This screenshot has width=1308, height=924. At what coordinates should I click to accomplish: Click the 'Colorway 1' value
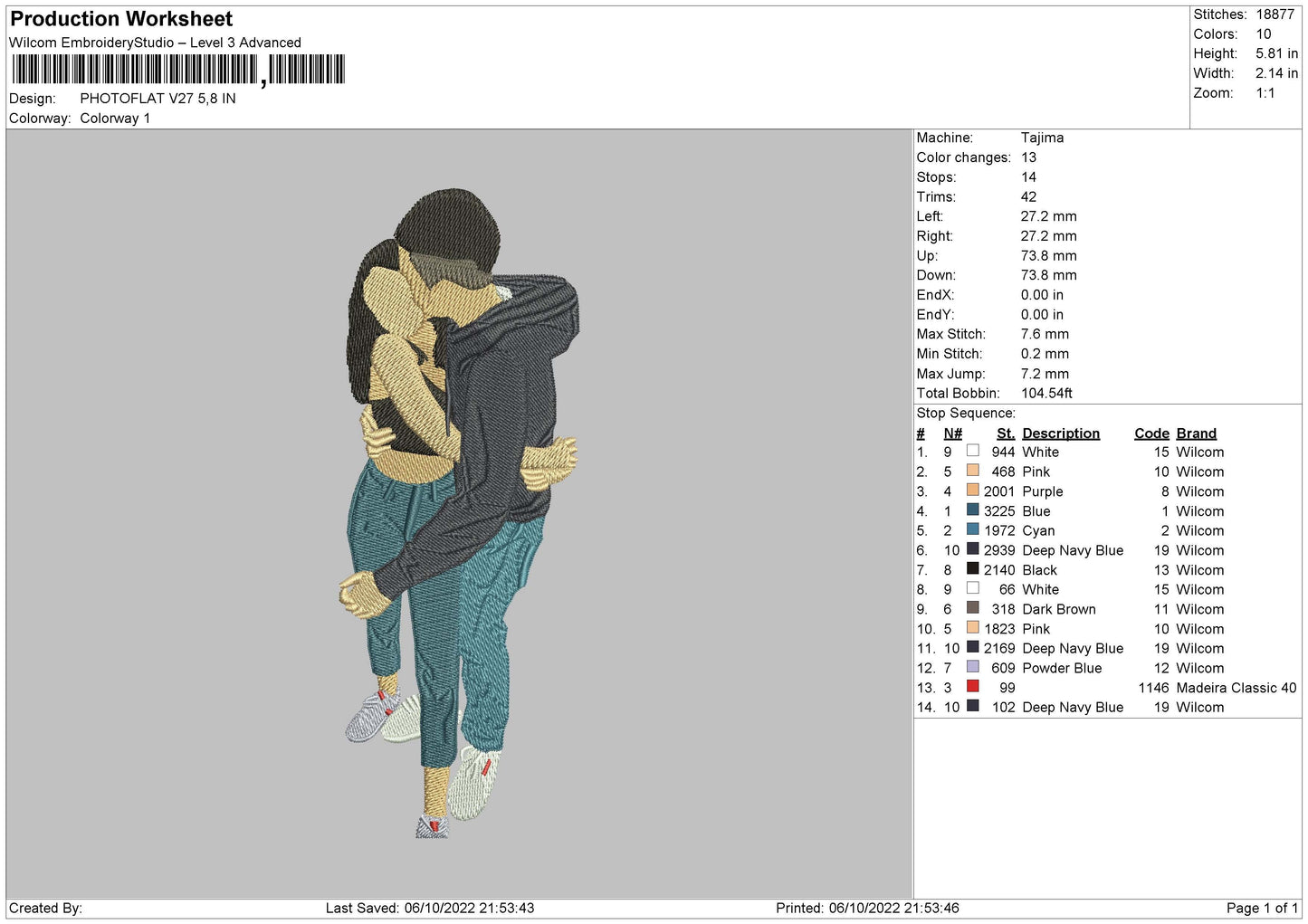click(x=115, y=119)
